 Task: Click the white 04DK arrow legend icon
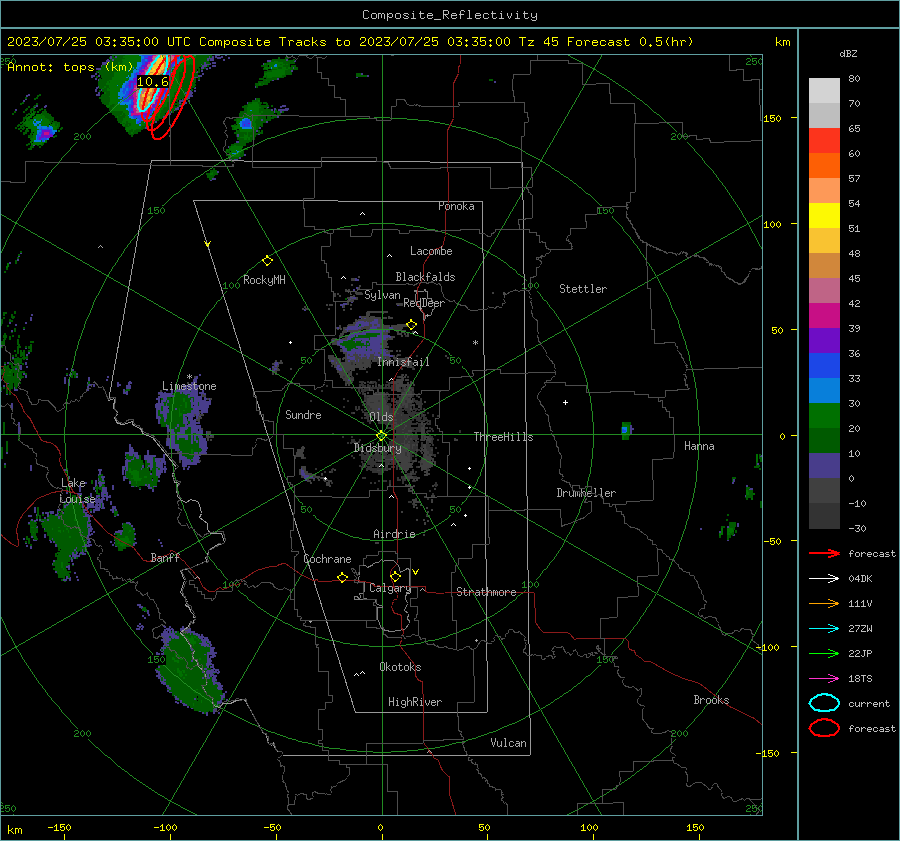(x=824, y=579)
